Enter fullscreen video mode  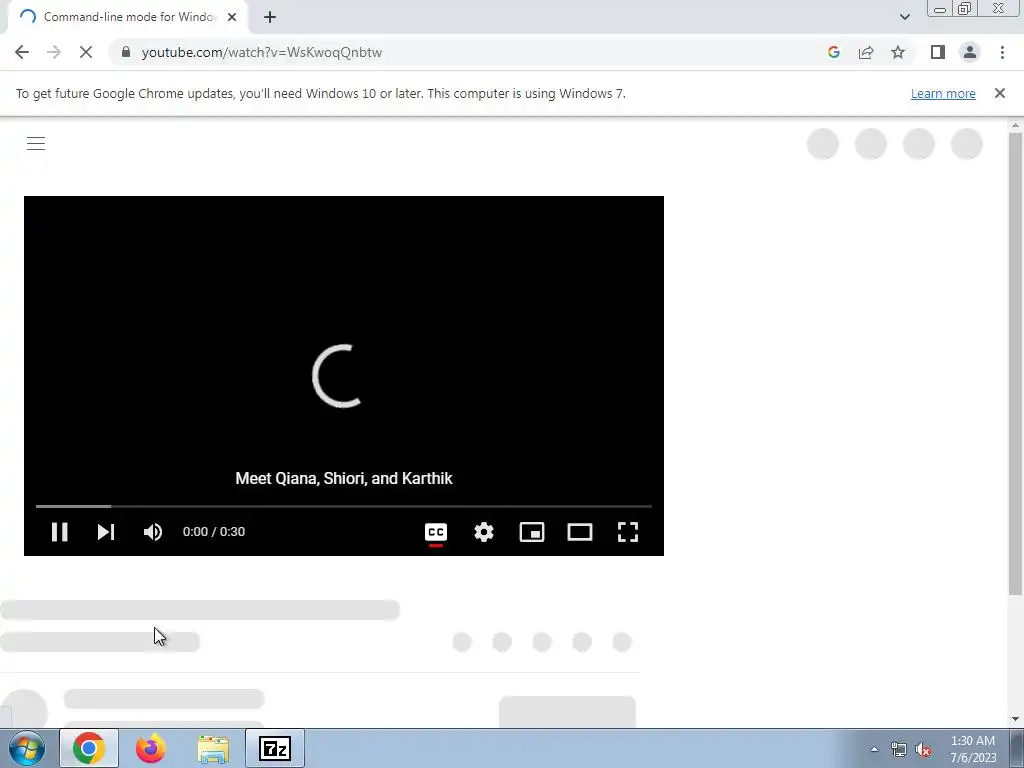(x=628, y=532)
